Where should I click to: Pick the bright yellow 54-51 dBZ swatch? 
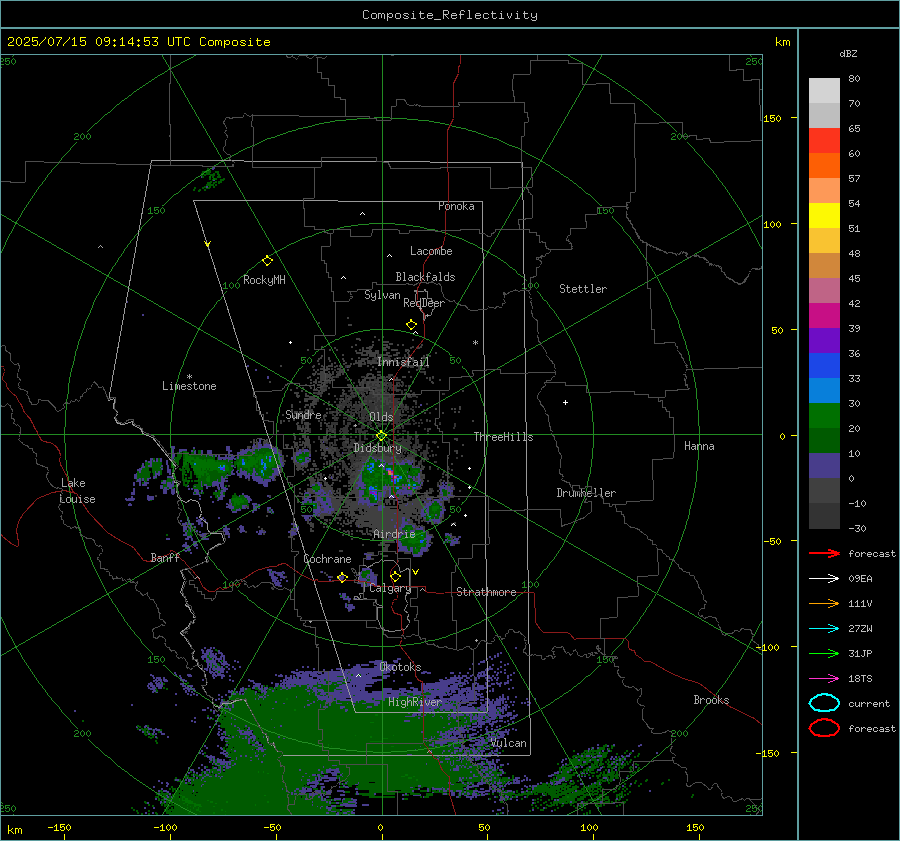point(824,215)
